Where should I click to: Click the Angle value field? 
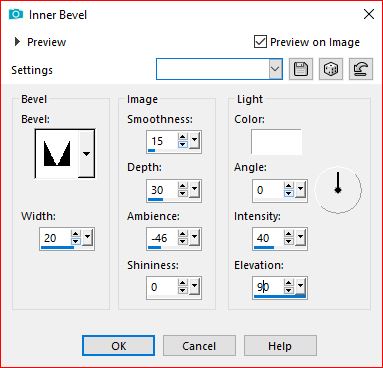pyautogui.click(x=268, y=190)
